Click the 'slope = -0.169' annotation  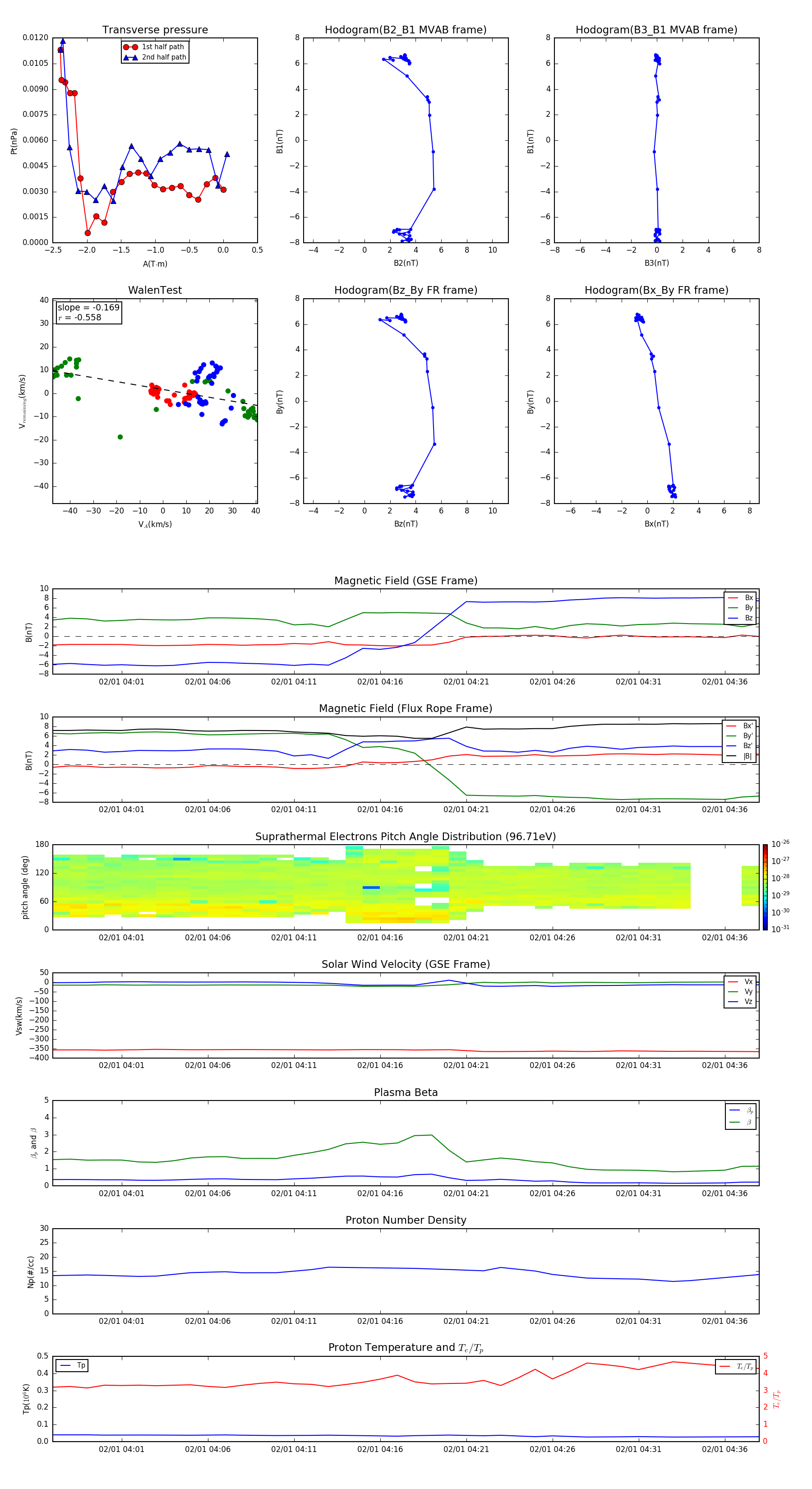pyautogui.click(x=88, y=308)
